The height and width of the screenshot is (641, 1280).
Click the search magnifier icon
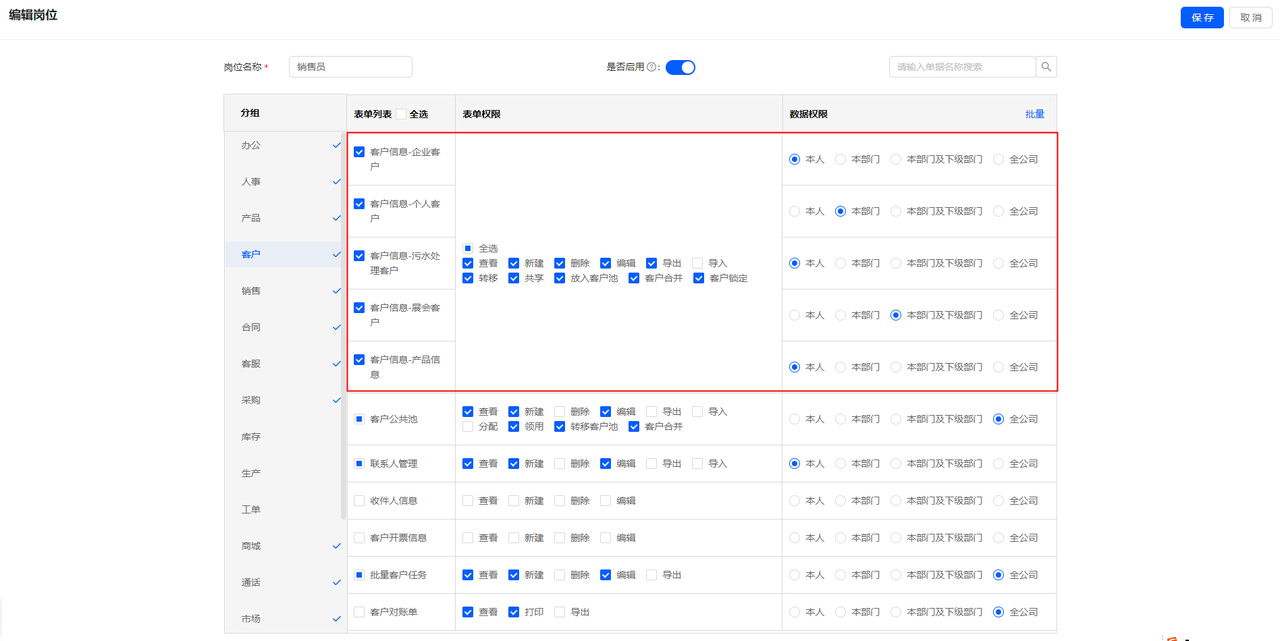pyautogui.click(x=1046, y=67)
